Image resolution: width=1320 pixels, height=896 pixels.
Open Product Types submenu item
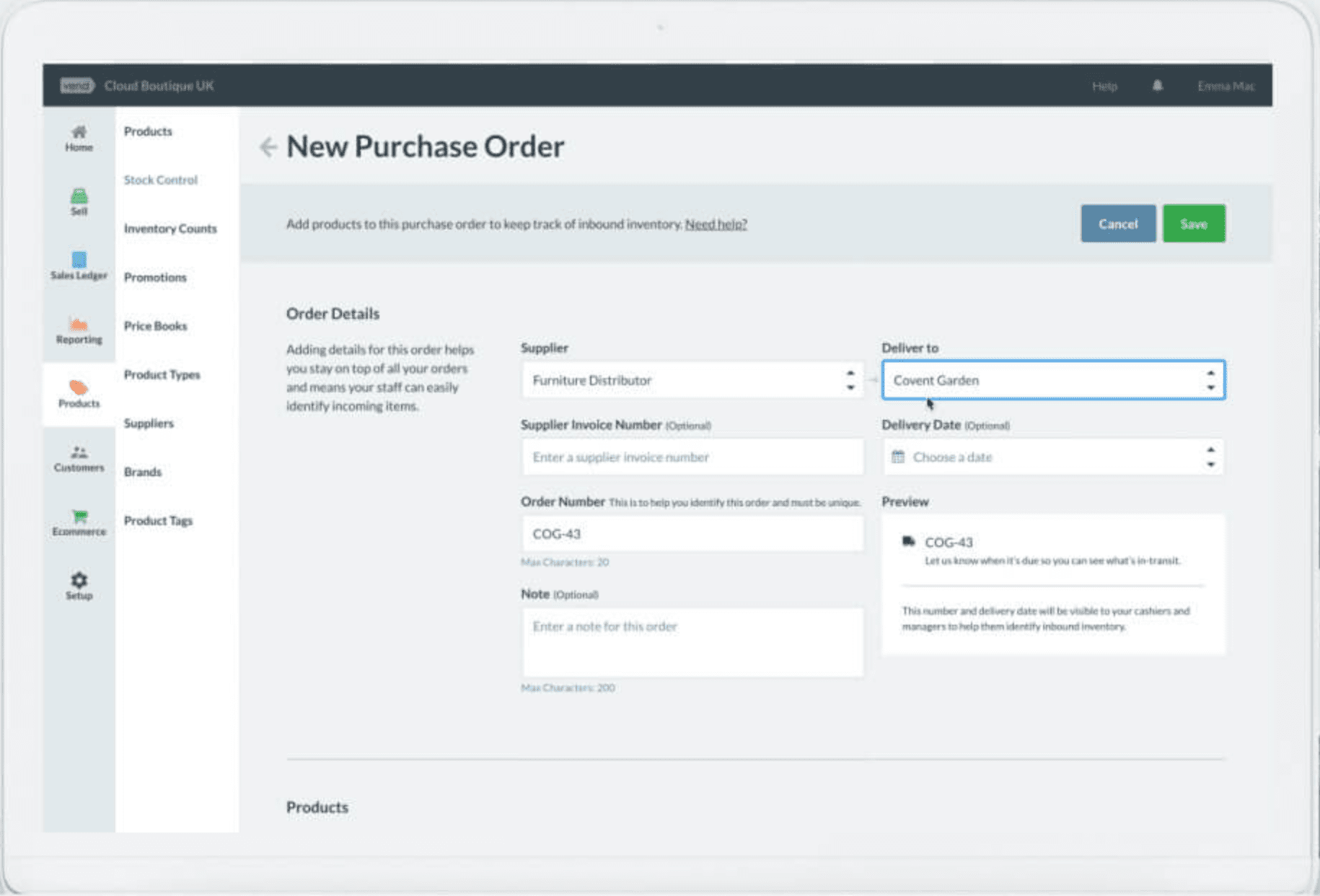162,374
